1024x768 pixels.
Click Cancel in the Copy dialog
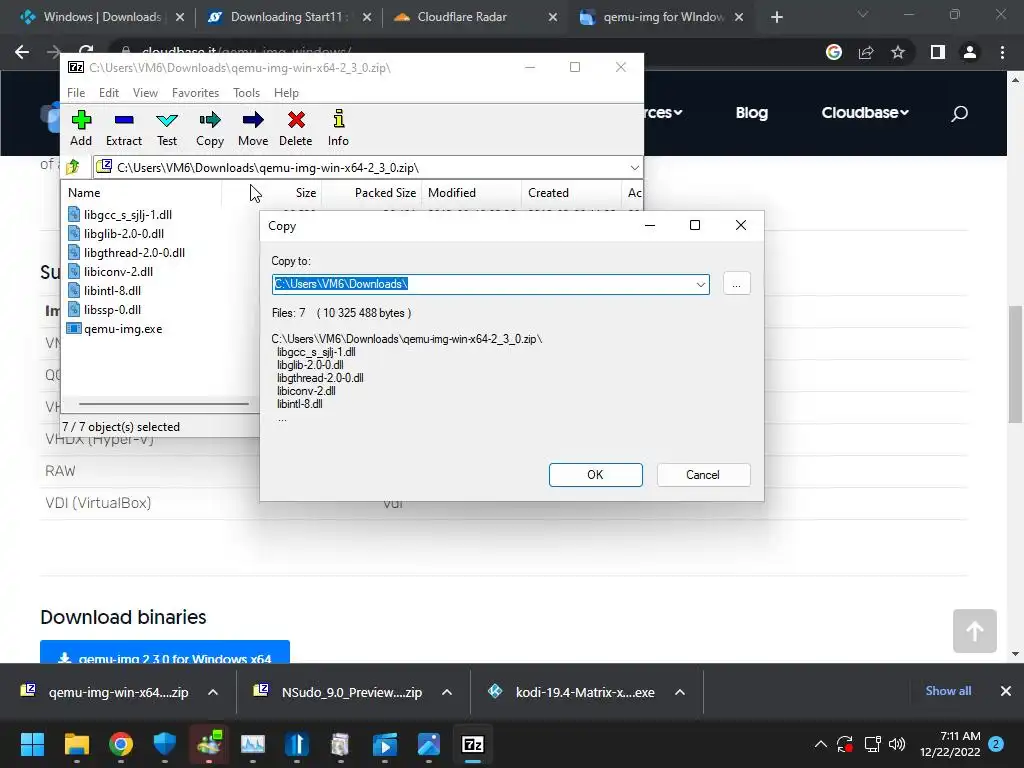point(703,475)
